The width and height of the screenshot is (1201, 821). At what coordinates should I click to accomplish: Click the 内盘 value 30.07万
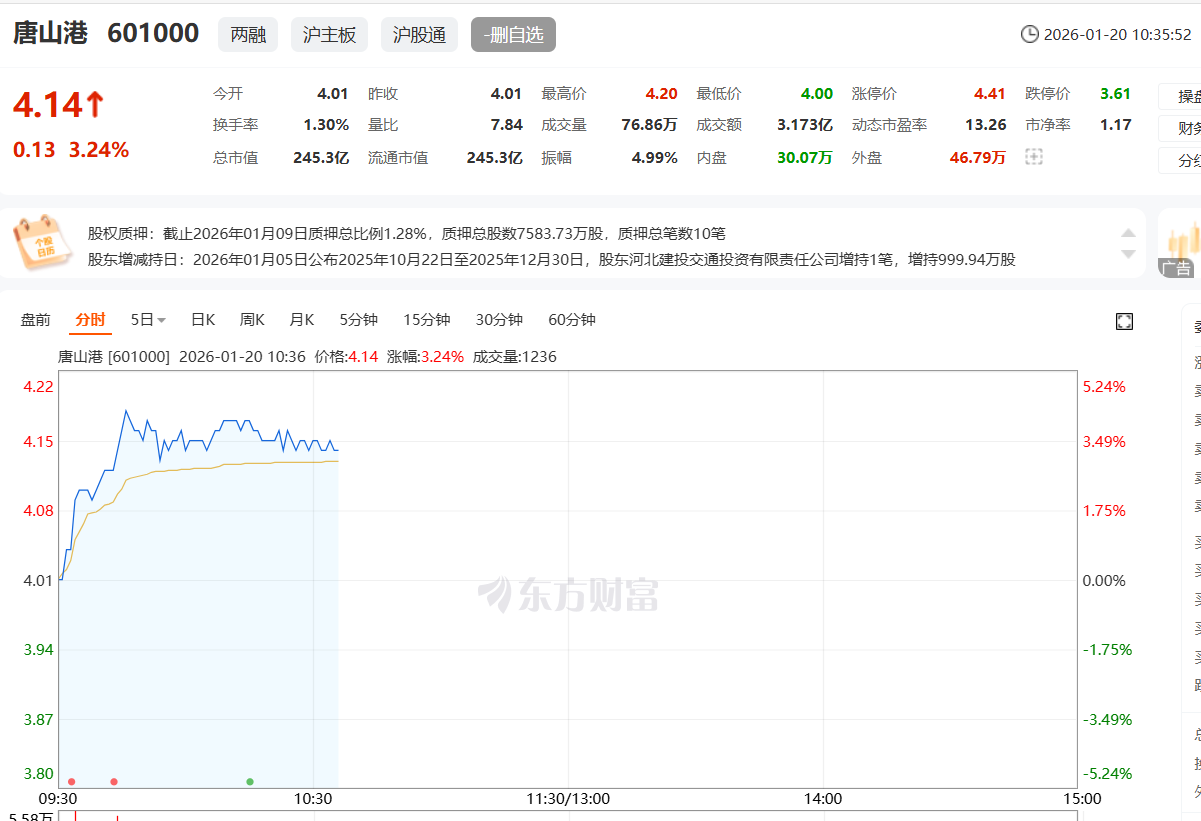tap(805, 157)
